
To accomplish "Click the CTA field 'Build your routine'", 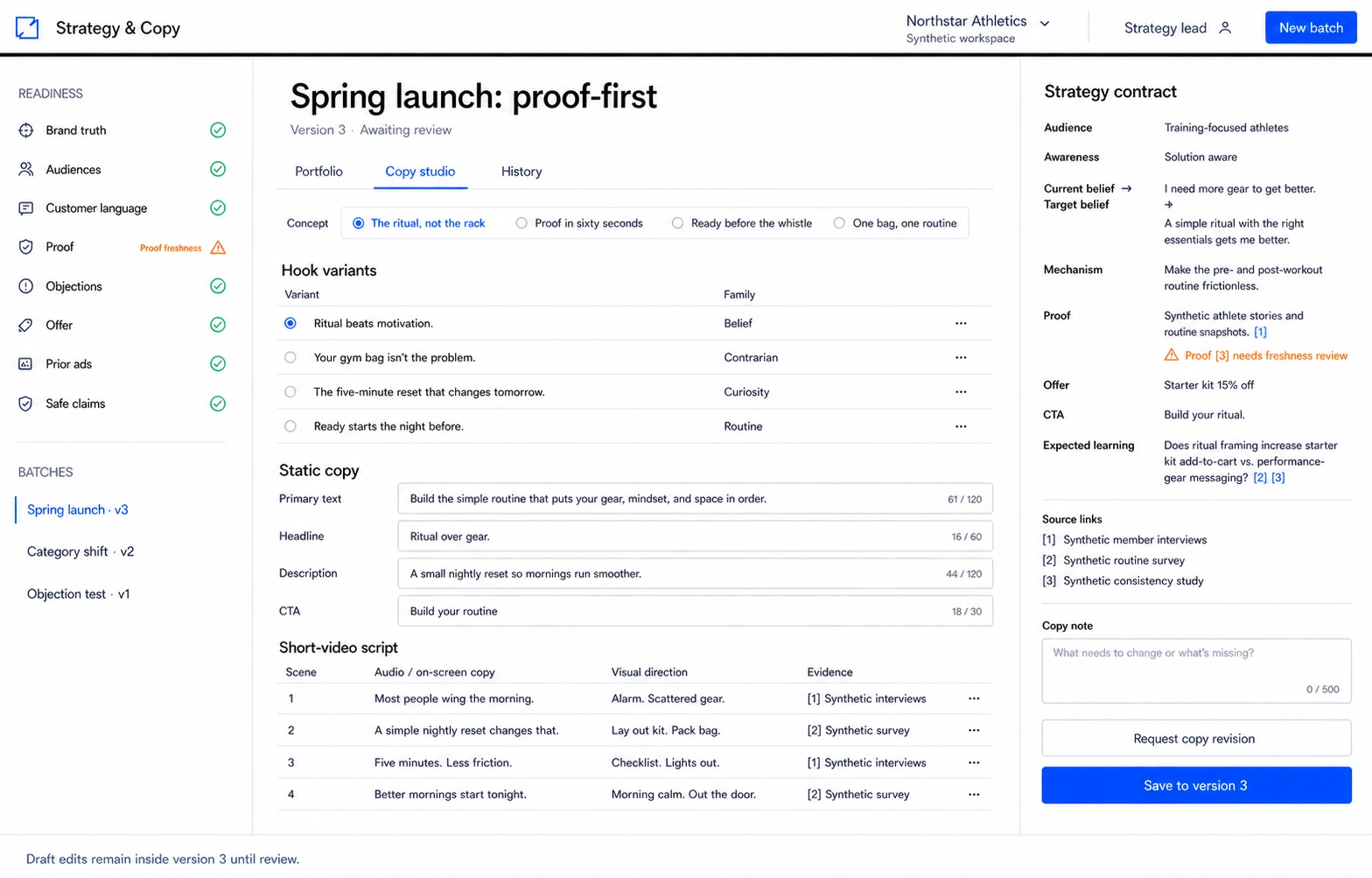I will (x=695, y=611).
